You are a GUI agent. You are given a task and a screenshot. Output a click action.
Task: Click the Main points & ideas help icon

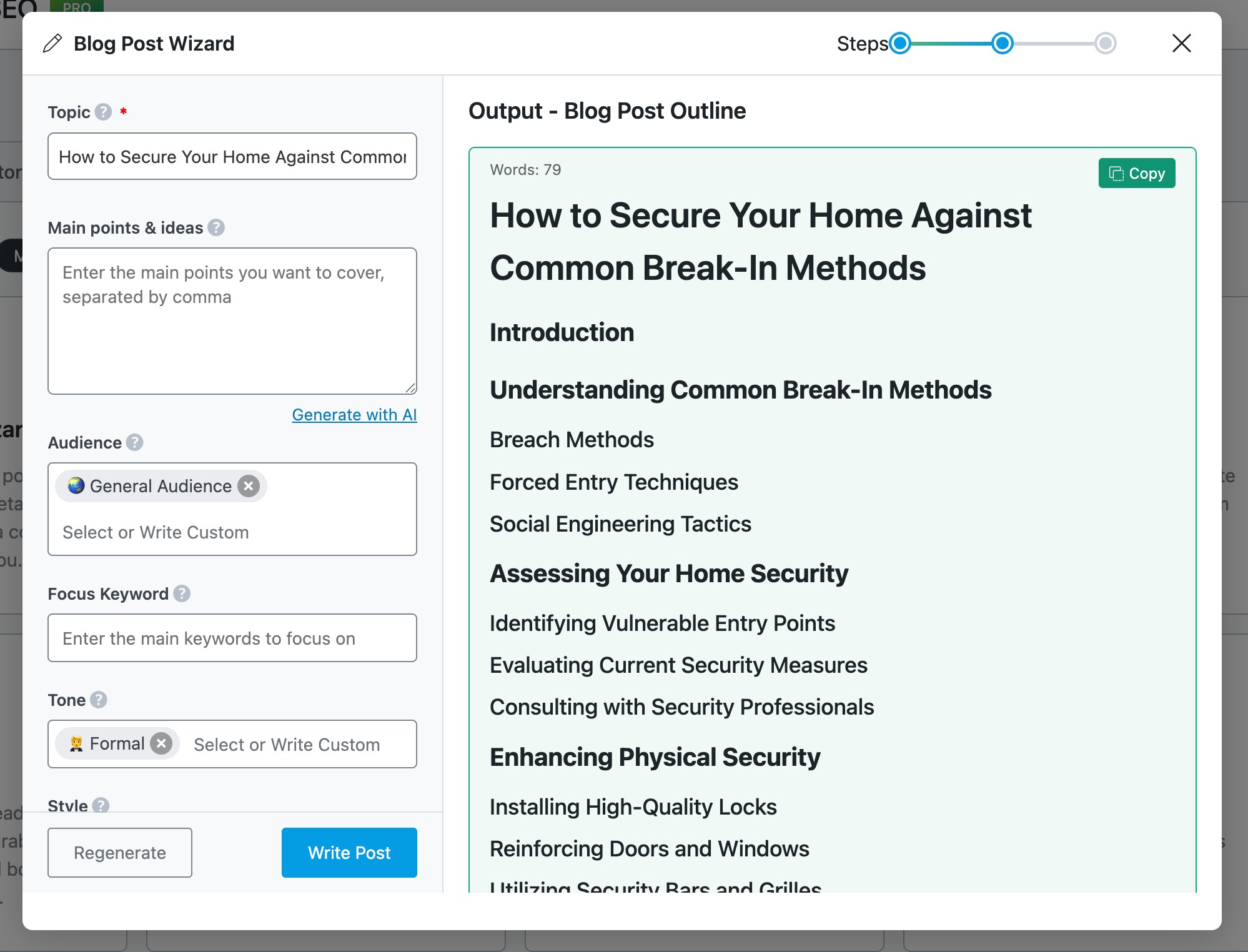pos(216,227)
